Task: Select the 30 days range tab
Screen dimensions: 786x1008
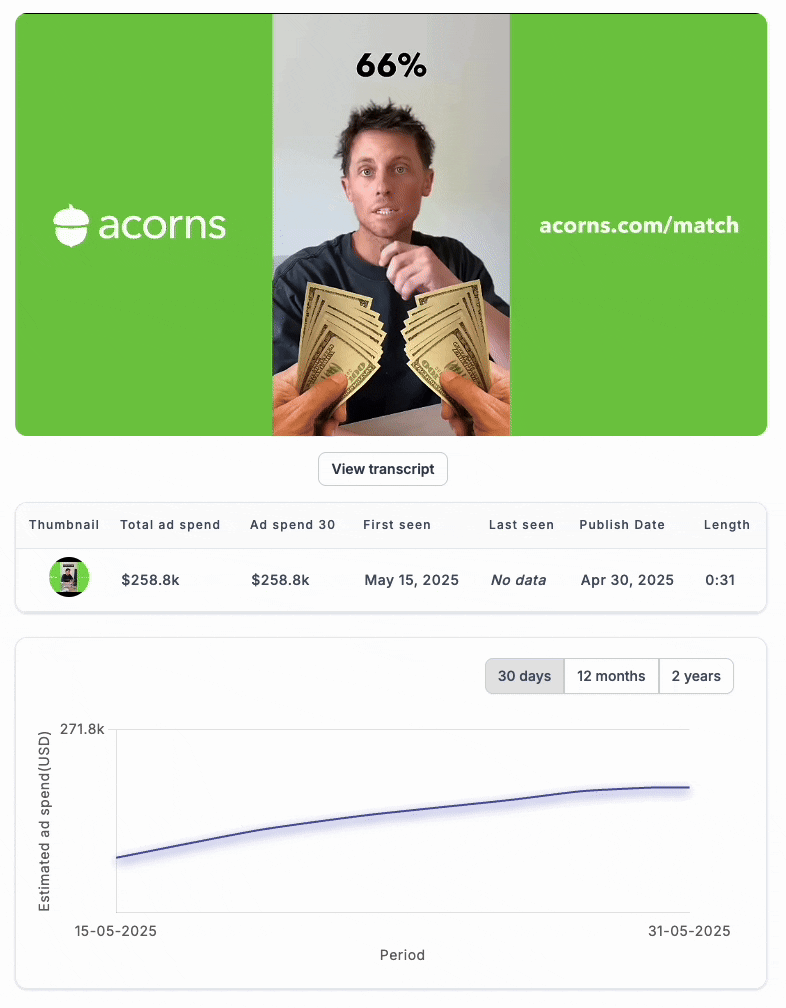Action: pos(524,676)
